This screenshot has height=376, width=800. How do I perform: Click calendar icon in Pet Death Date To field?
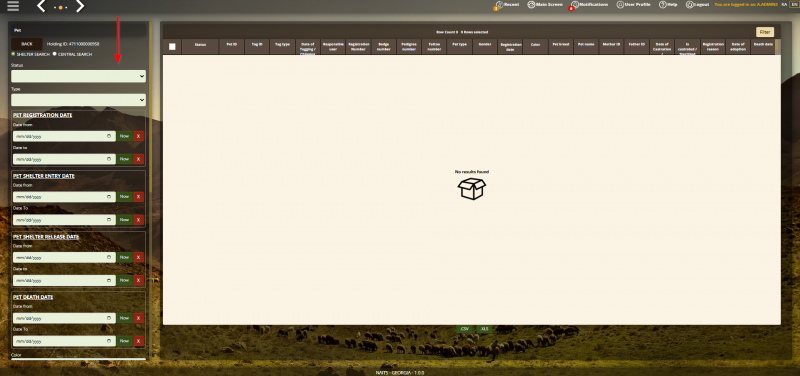[109, 341]
